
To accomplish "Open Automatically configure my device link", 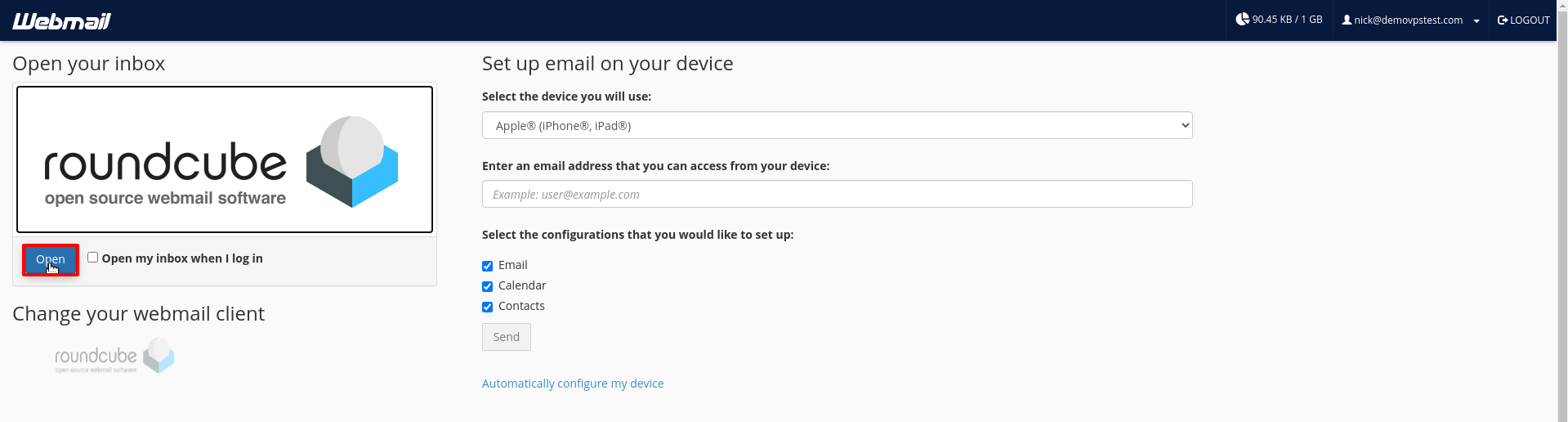I will (x=573, y=384).
